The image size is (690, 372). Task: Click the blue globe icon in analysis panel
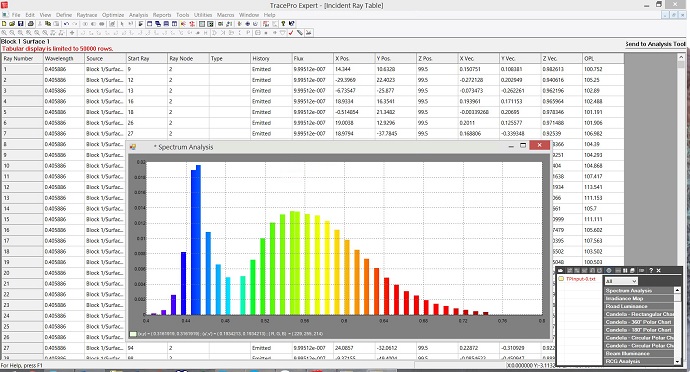(x=609, y=270)
